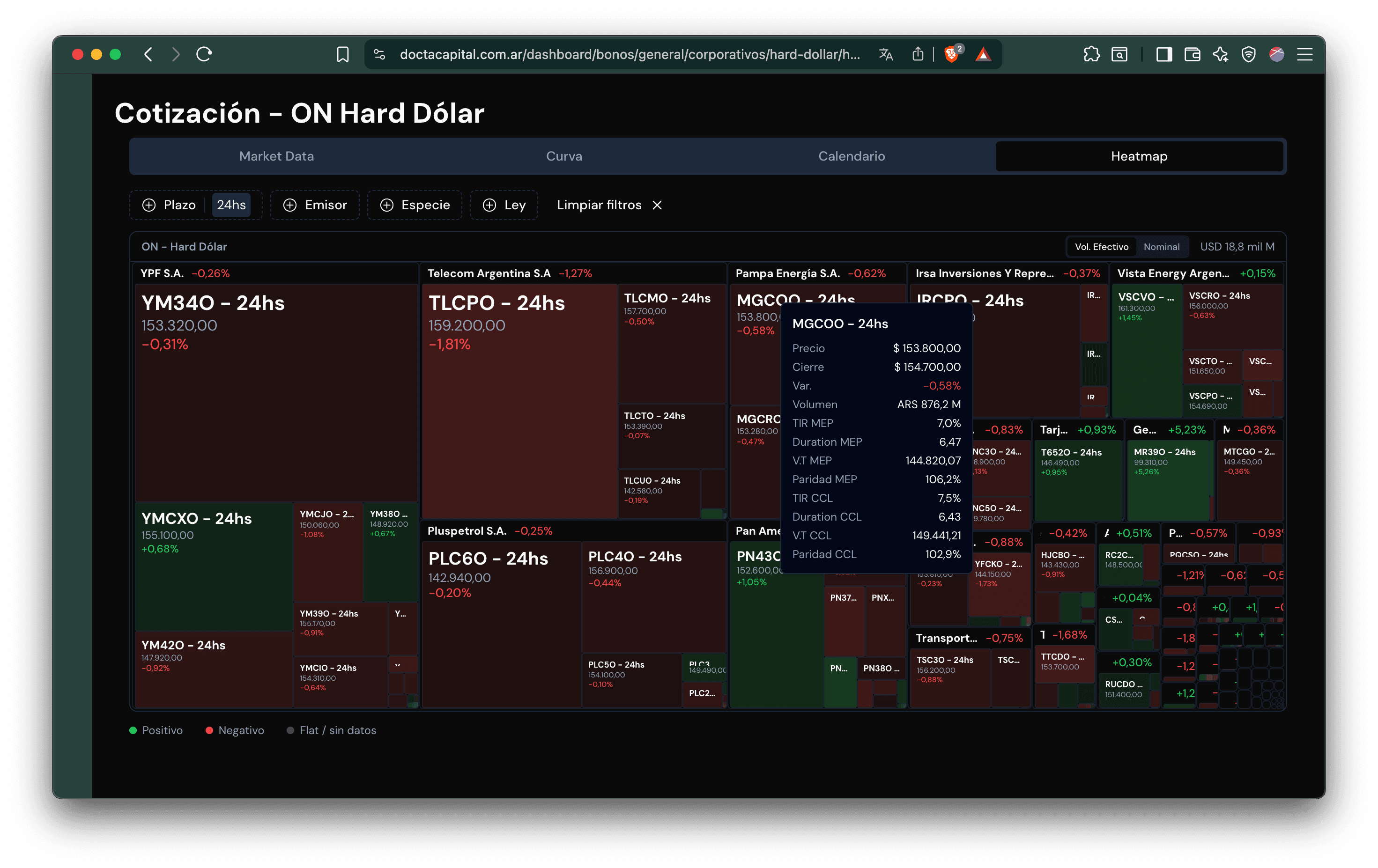Click the green Positivo legend dot

pos(133,731)
